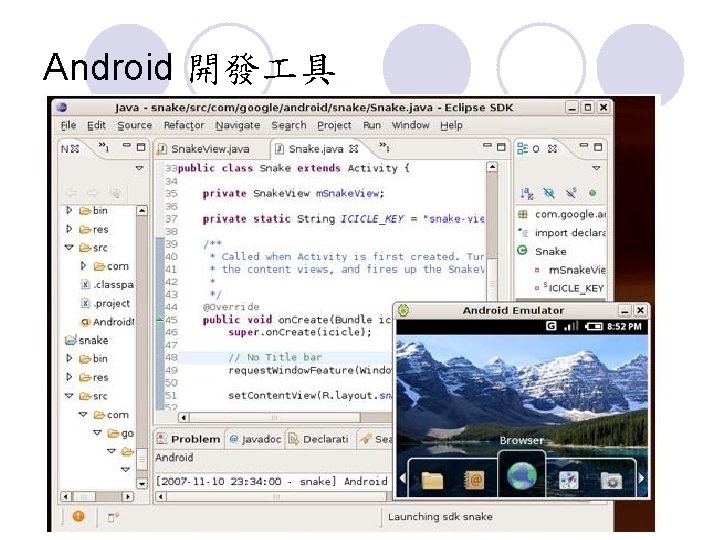The image size is (720, 540).
Task: Toggle Hide Static Members in Outline
Action: pos(571,193)
